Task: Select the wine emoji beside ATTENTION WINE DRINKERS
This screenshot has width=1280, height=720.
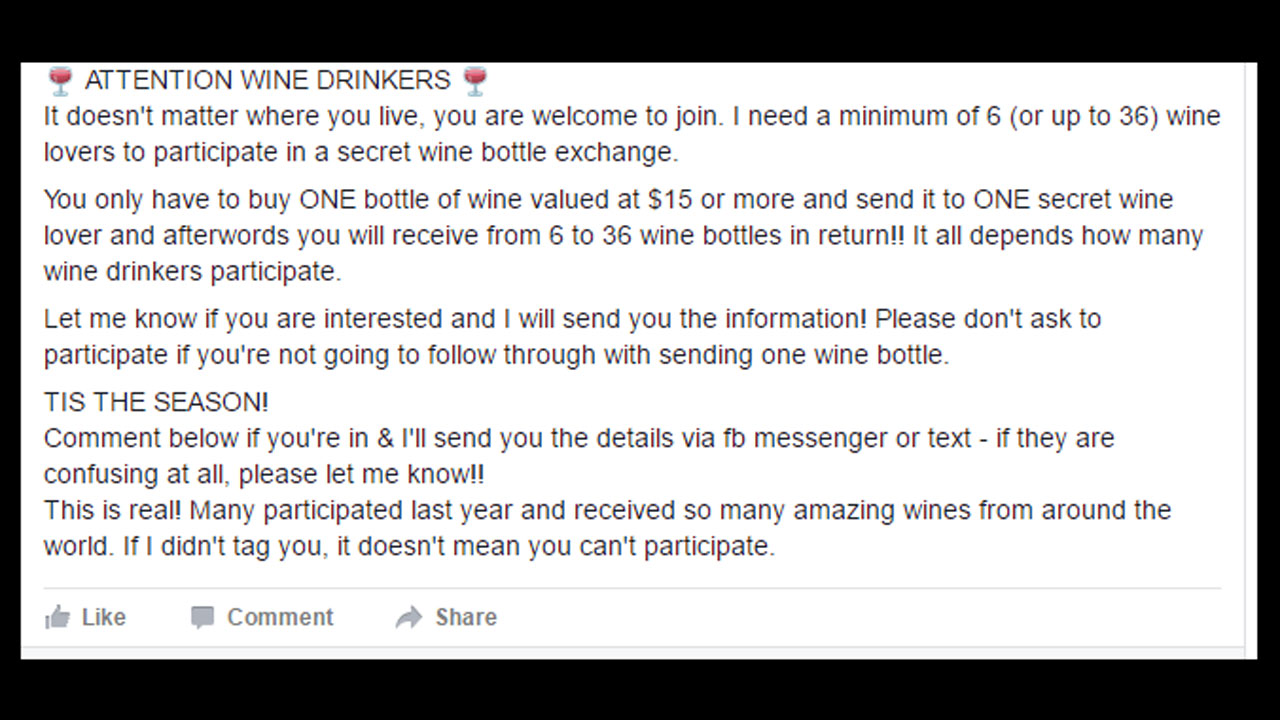Action: (57, 79)
